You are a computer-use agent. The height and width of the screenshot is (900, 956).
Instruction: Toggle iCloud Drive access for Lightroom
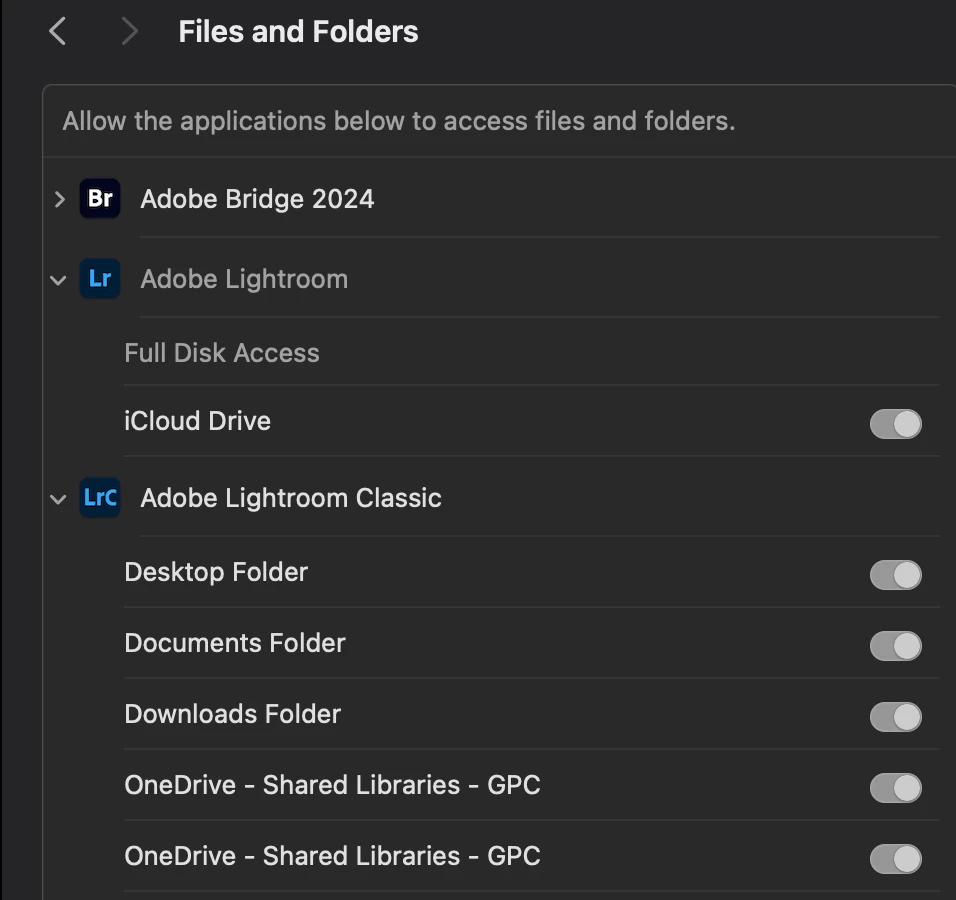point(895,424)
